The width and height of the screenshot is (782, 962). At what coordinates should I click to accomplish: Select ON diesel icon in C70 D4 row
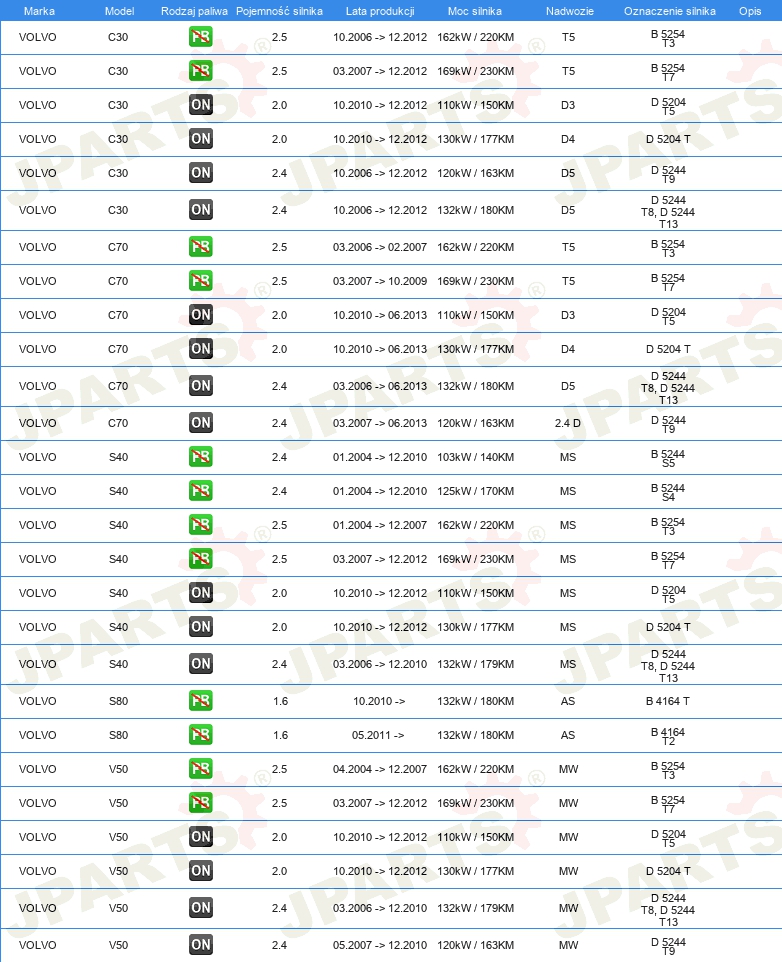tap(201, 348)
